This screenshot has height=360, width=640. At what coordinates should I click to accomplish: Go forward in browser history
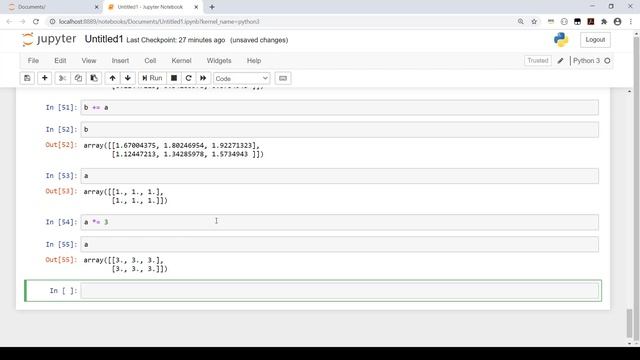point(22,22)
